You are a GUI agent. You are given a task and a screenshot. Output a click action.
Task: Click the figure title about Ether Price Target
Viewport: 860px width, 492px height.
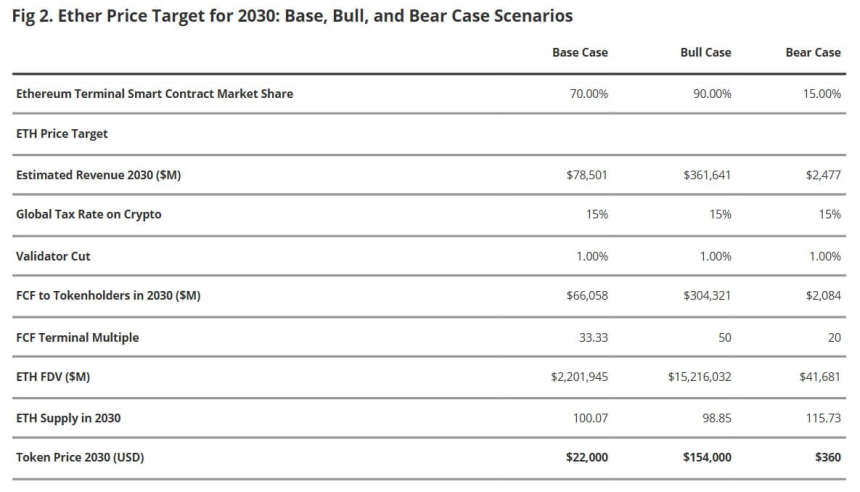click(x=293, y=17)
